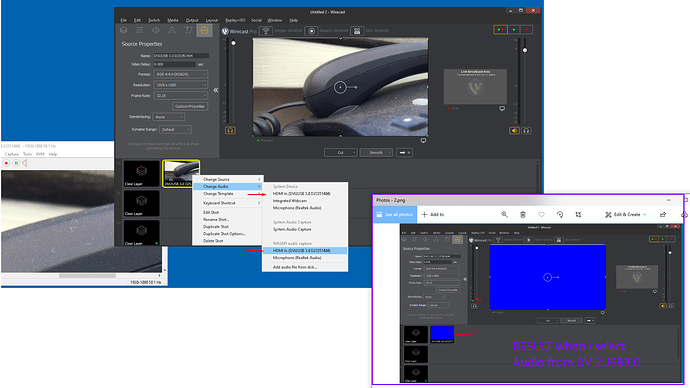
Task: Open the Switch menu in Wirecast
Action: point(154,20)
